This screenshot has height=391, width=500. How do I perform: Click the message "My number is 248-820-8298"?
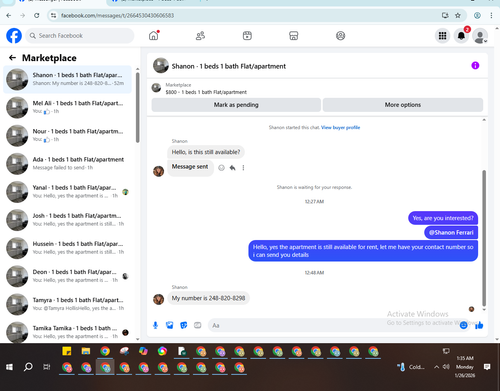click(208, 298)
